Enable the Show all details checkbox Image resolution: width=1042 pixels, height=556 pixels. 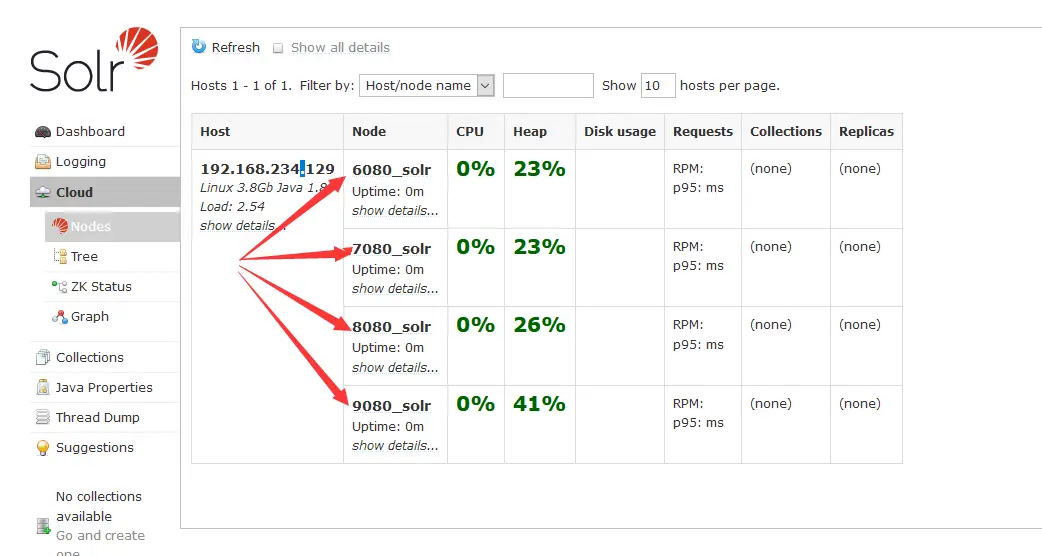[278, 48]
